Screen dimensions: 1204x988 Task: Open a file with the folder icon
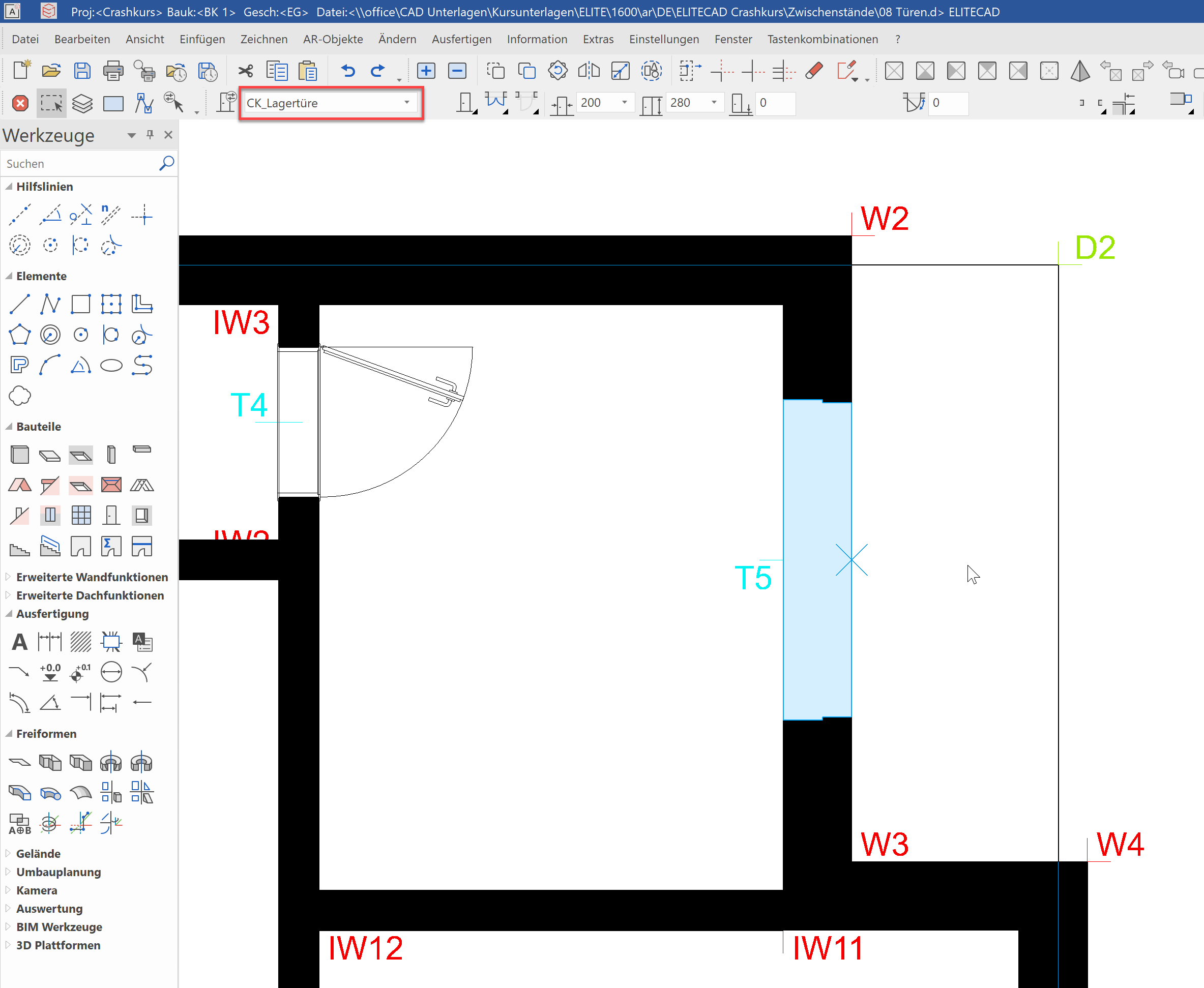pos(51,71)
